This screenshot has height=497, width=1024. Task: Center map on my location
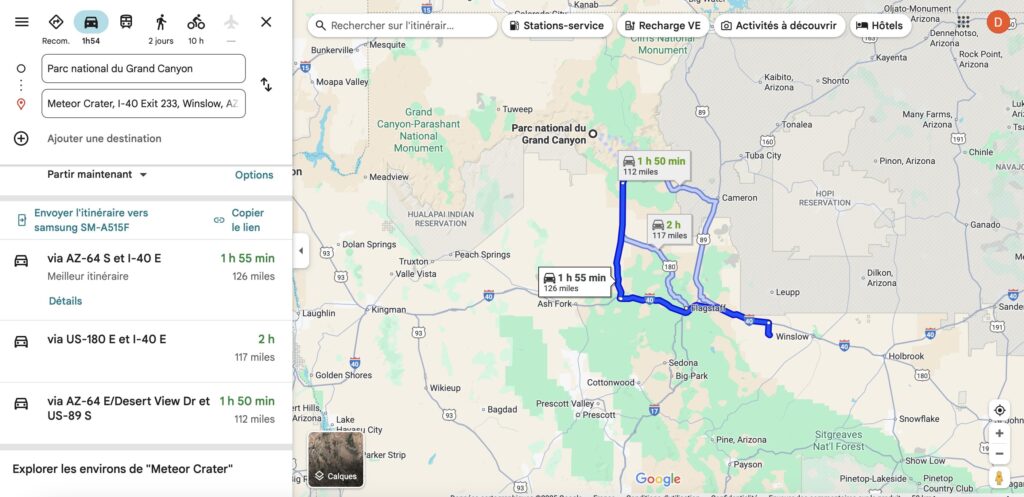point(999,410)
